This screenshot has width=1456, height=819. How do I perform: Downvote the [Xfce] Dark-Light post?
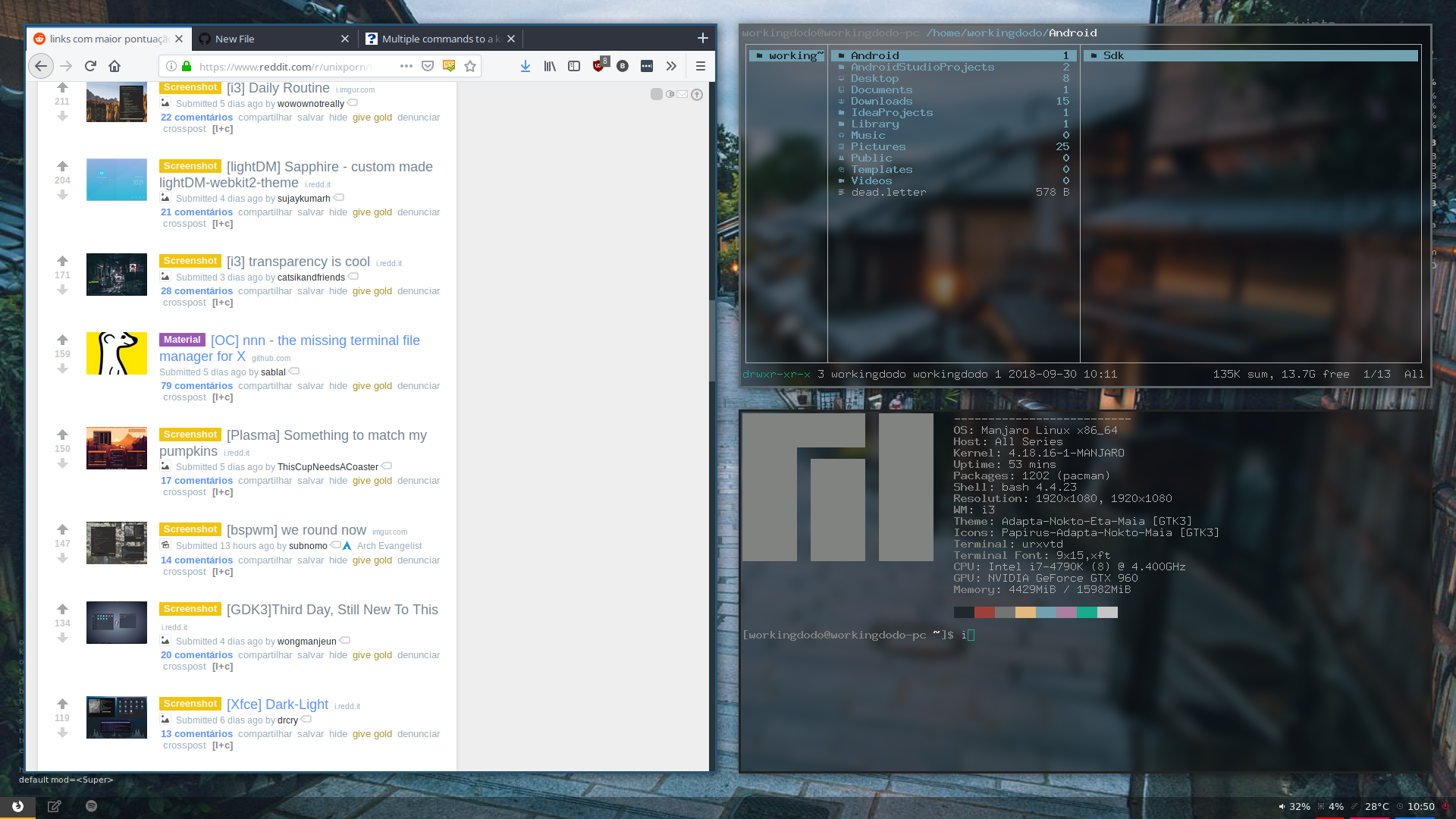(62, 733)
